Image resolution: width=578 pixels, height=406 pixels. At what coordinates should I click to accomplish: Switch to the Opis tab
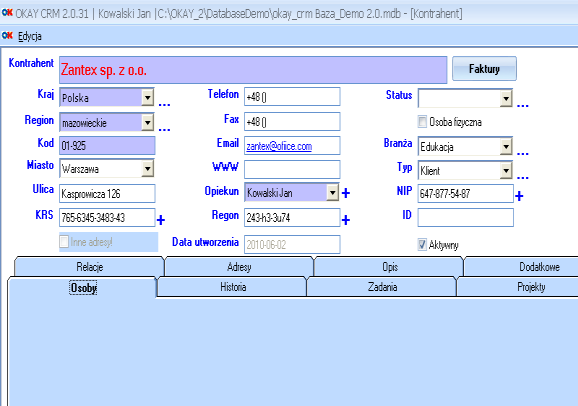[390, 267]
